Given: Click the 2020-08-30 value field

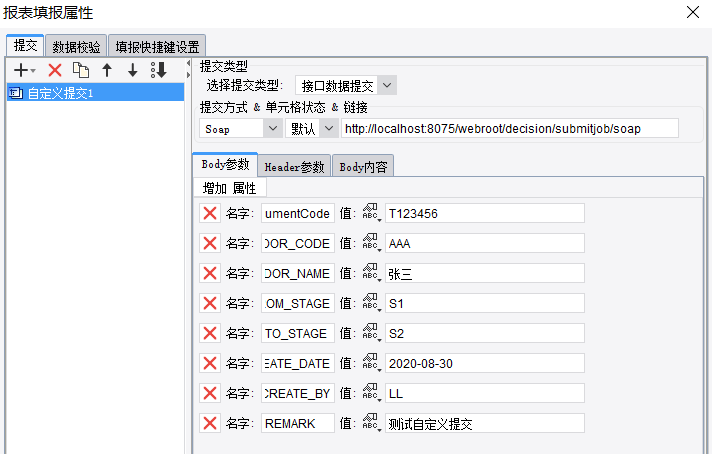Looking at the screenshot, I should (485, 363).
